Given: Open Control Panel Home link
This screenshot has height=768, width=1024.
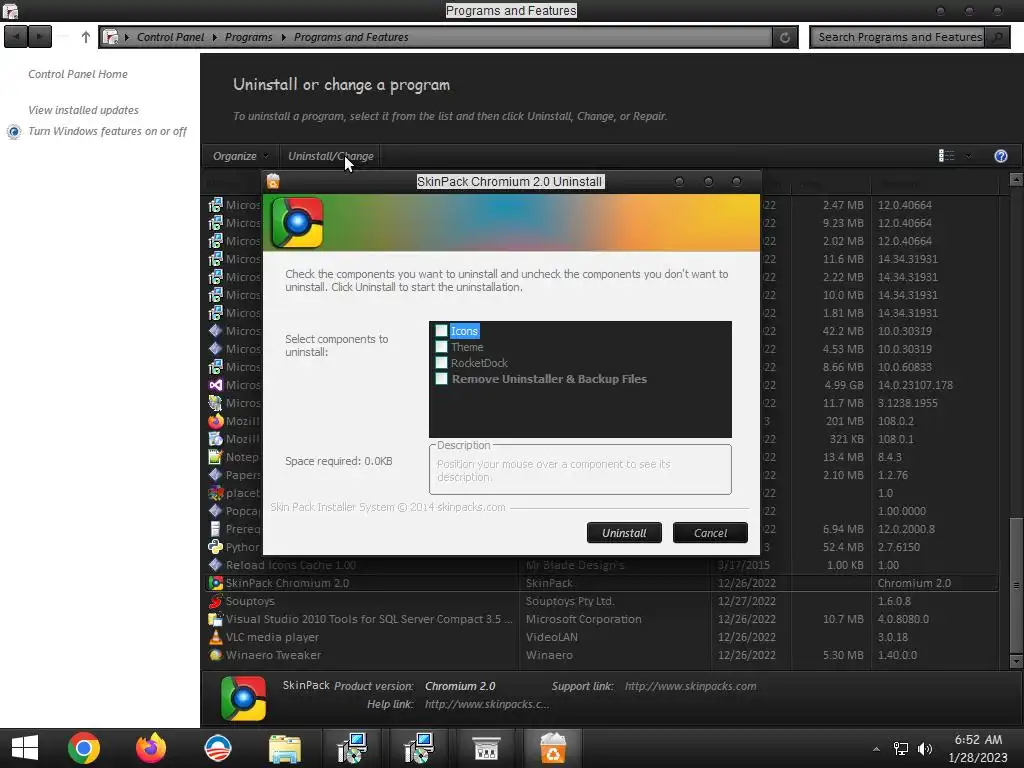Looking at the screenshot, I should [x=78, y=74].
